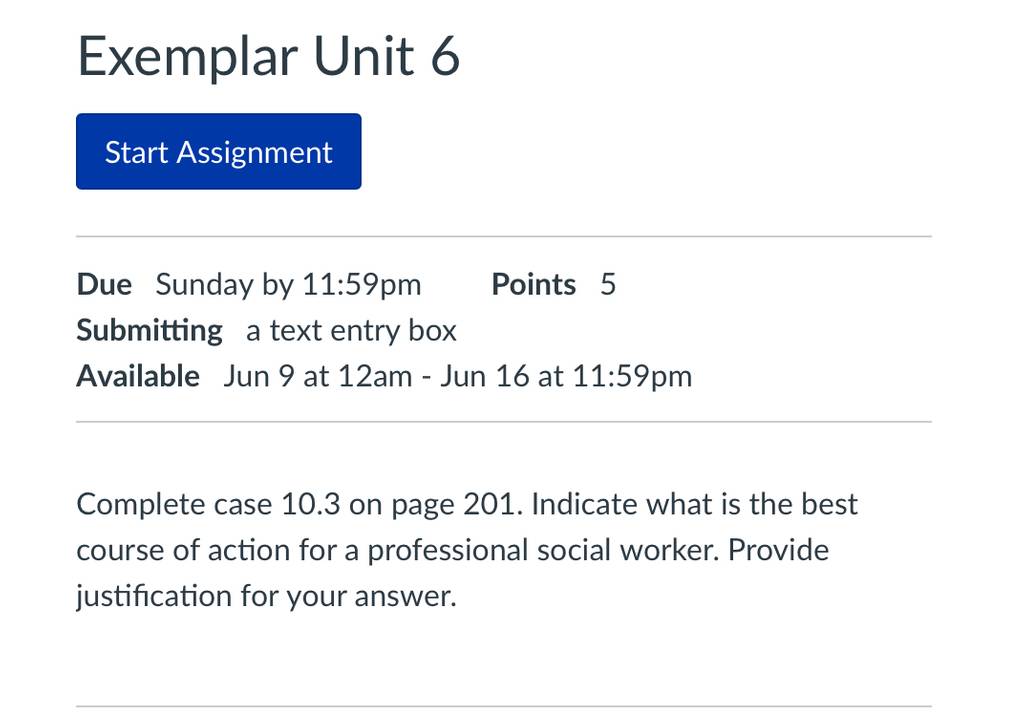Select the Exemplar Unit 6 title
The image size is (1024, 720).
pyautogui.click(x=268, y=57)
